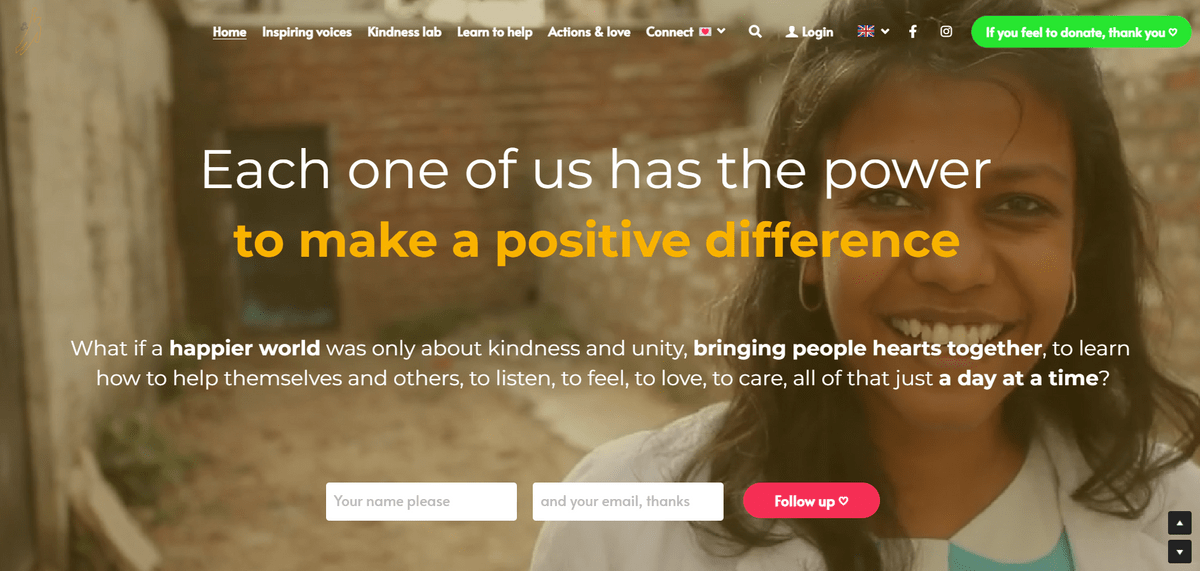Click the scroll-up arrow button

coord(1179,522)
